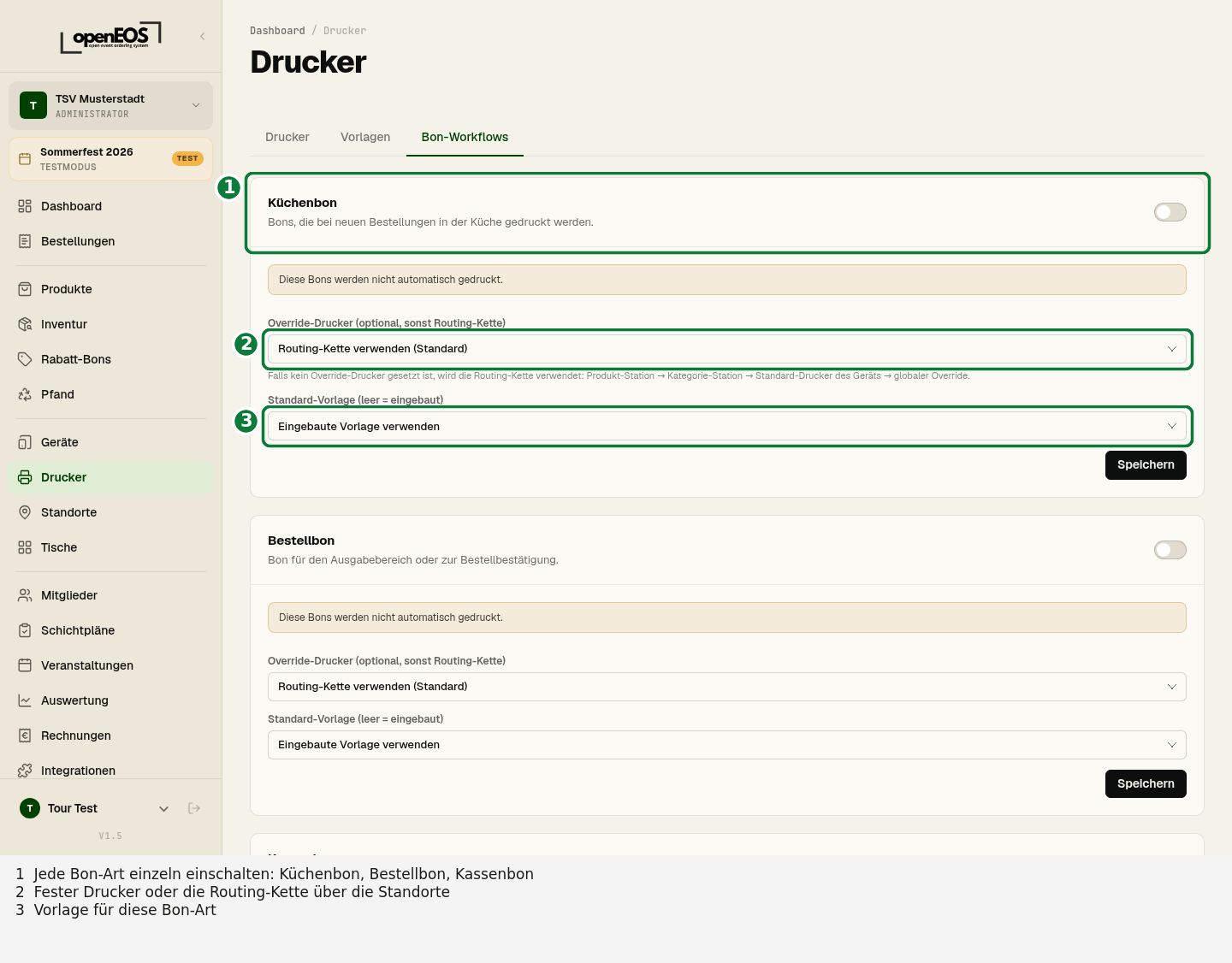Open Küchenbon Override-Drucker dropdown

726,349
